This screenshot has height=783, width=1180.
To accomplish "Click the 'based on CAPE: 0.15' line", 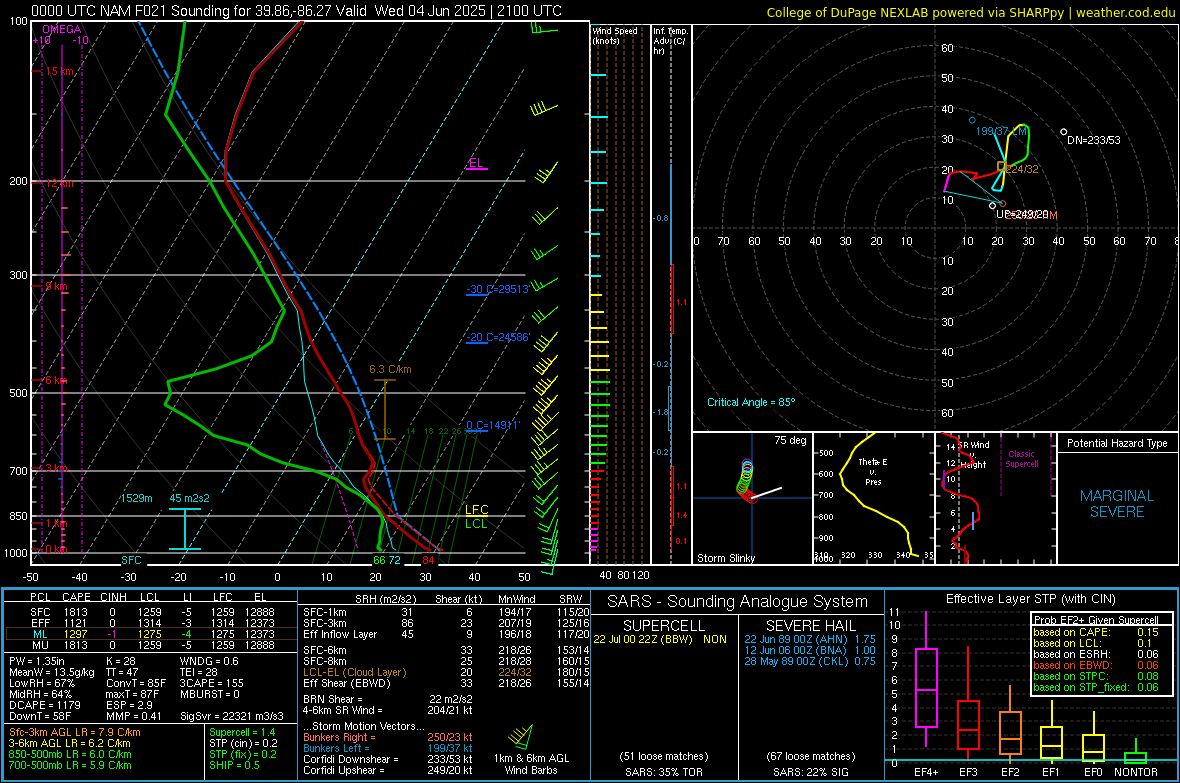I will click(x=1096, y=632).
